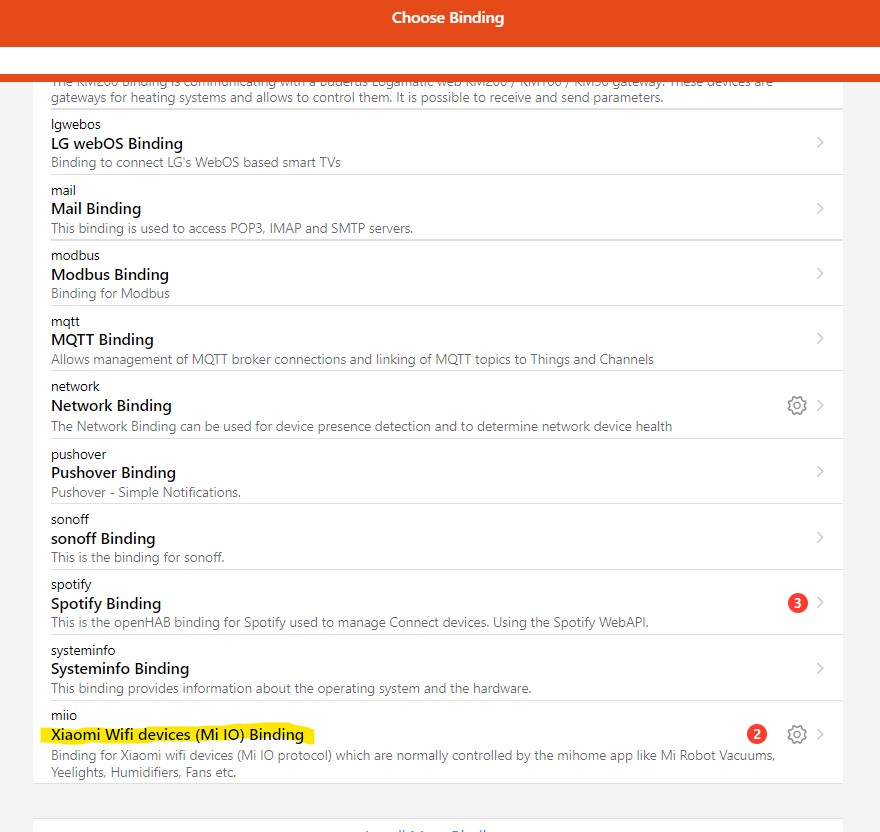Click the operating system and hardware description

point(291,688)
